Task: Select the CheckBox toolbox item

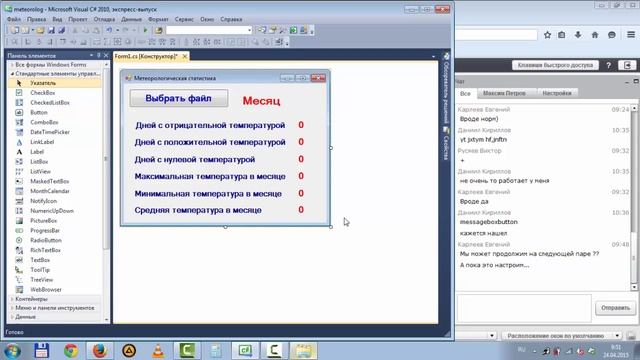Action: pyautogui.click(x=42, y=93)
